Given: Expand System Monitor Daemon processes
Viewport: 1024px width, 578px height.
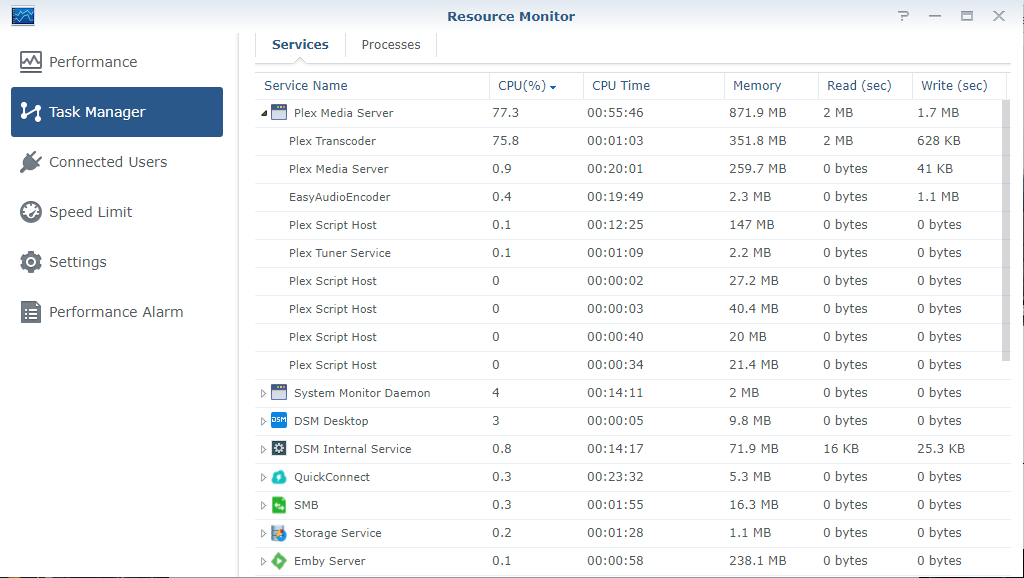Looking at the screenshot, I should point(263,393).
